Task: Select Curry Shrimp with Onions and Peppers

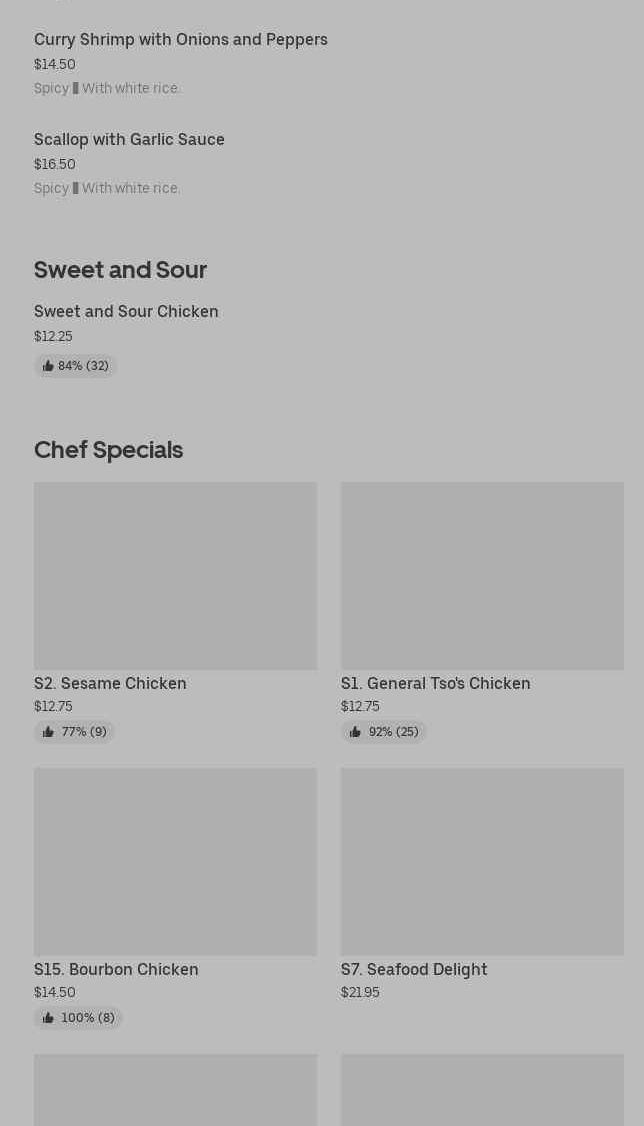Action: [x=181, y=40]
